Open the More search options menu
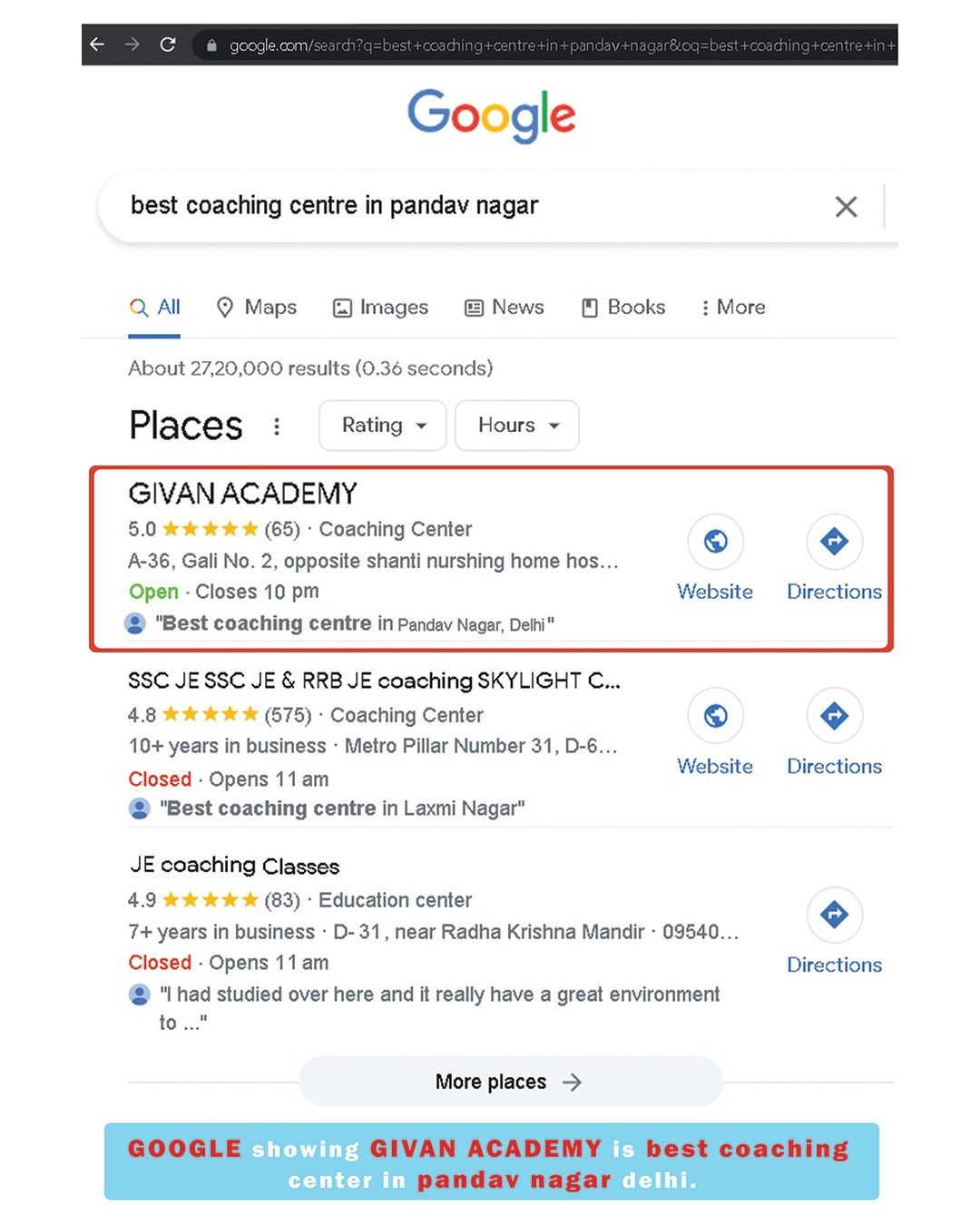The width and height of the screenshot is (980, 1225). 733,308
